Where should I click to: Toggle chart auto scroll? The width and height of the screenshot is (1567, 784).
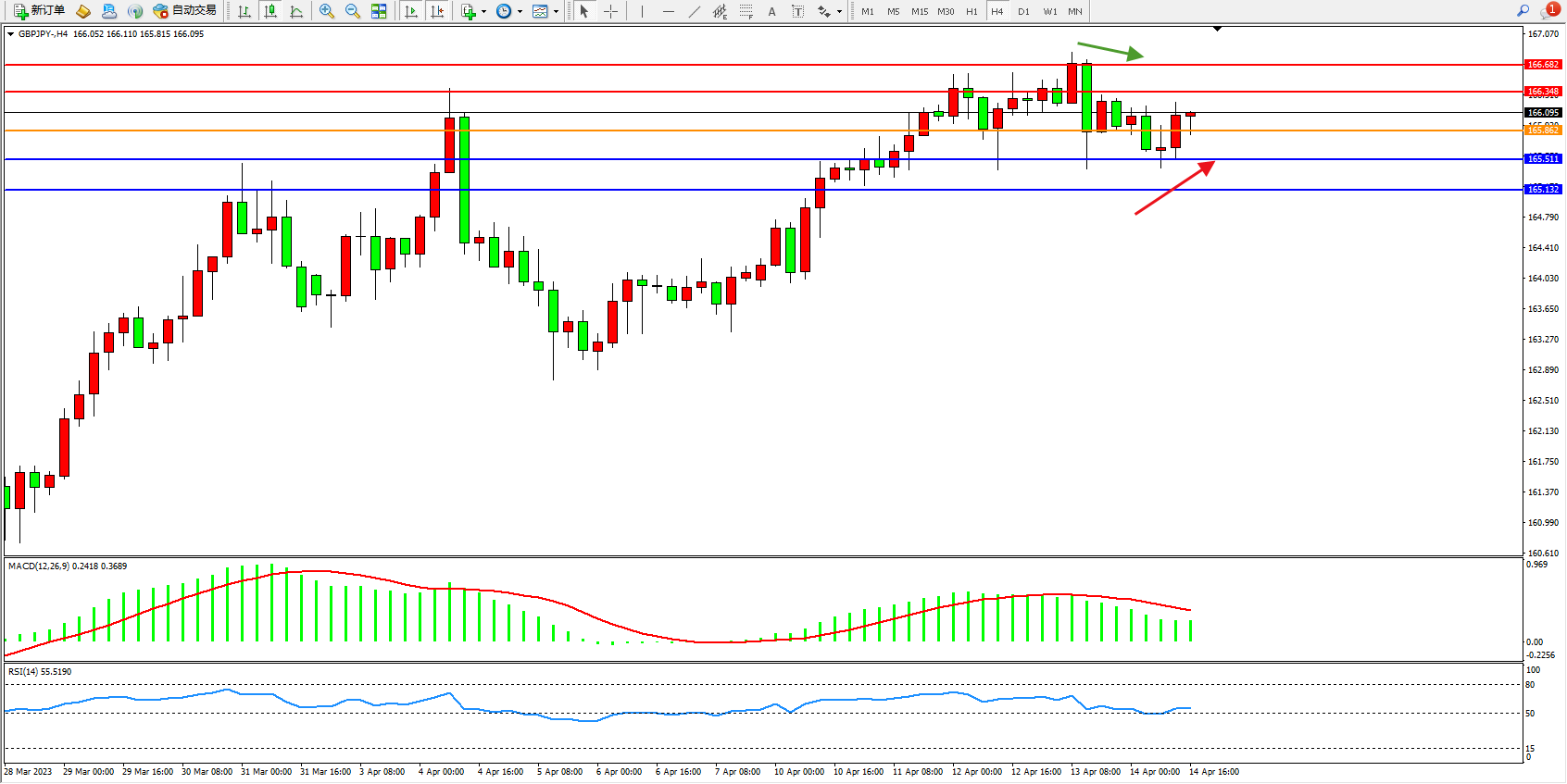tap(411, 11)
